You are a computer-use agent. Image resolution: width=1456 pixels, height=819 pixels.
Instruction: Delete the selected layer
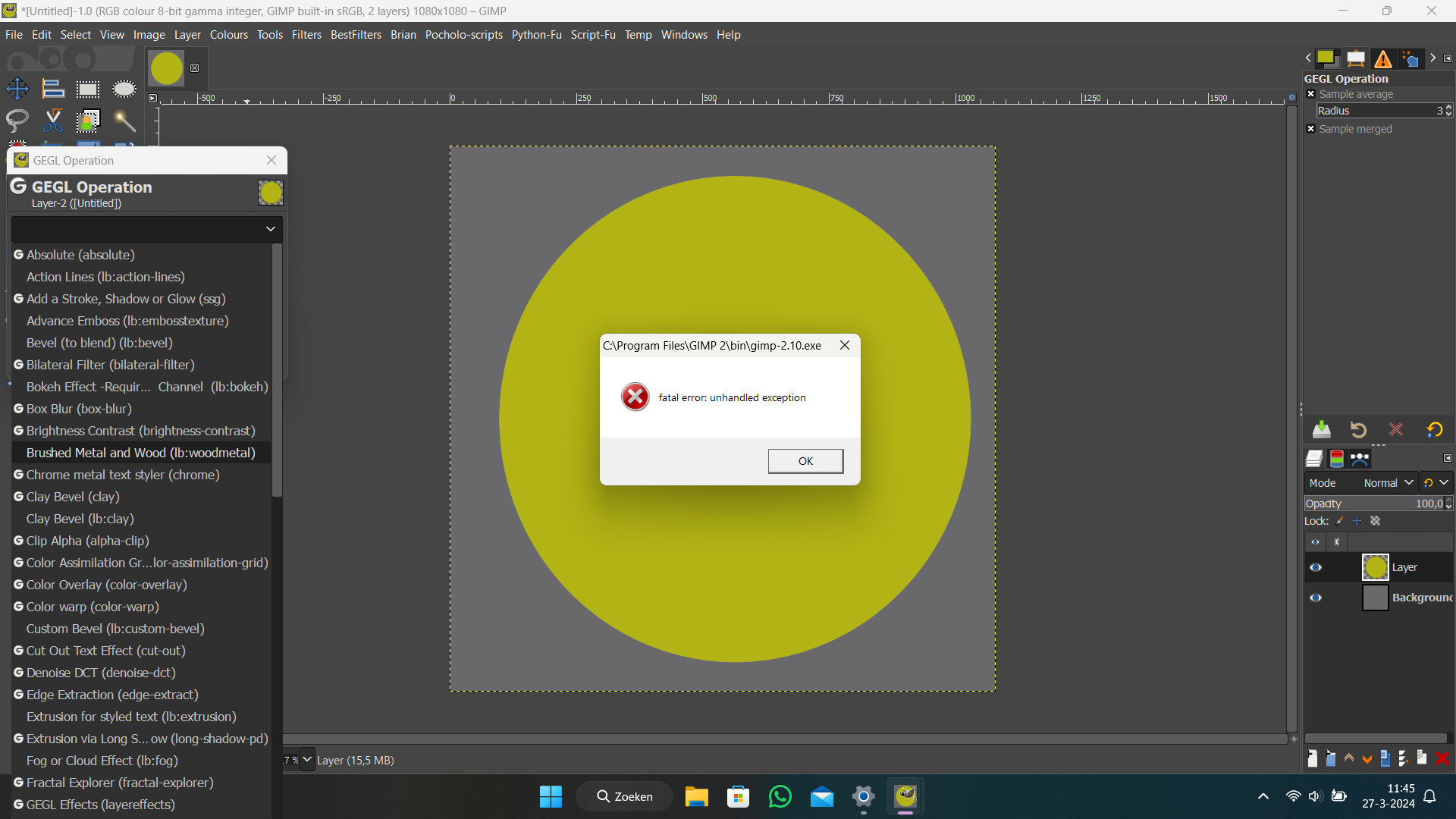1442,758
